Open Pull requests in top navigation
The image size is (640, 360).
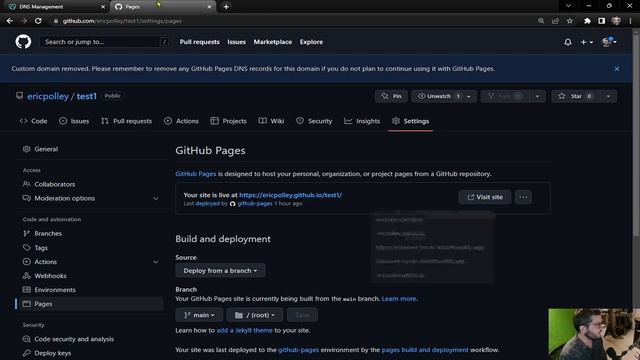tap(199, 42)
